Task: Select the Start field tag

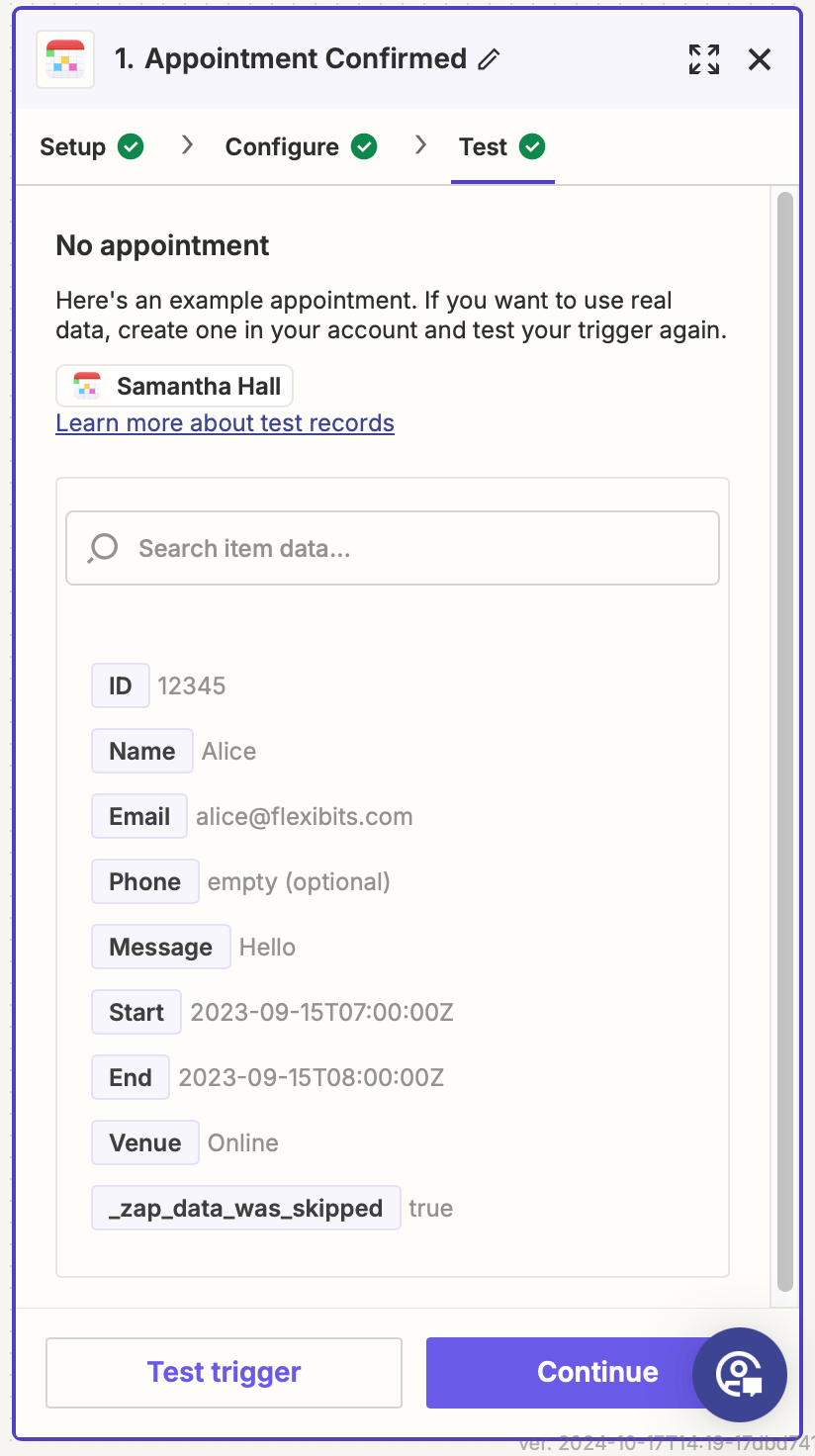Action: point(136,1012)
